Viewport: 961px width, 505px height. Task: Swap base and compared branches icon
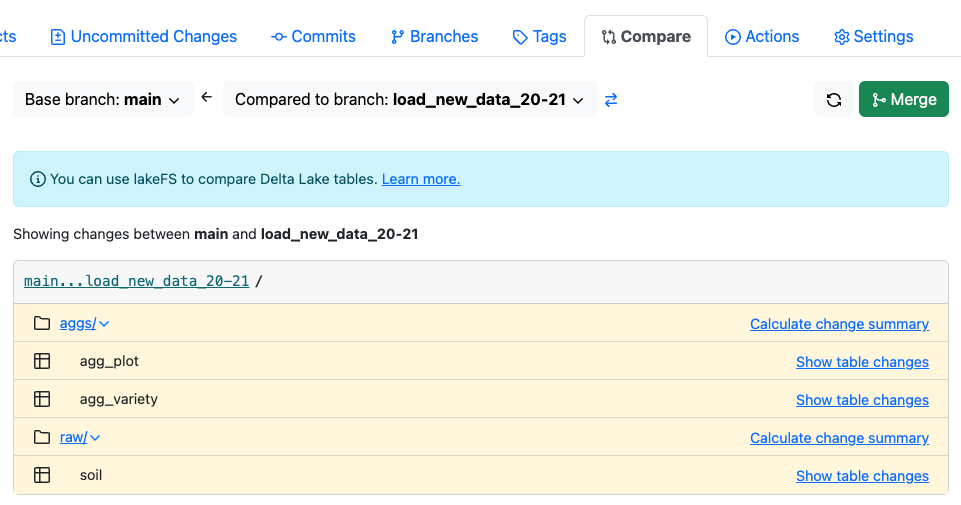611,100
